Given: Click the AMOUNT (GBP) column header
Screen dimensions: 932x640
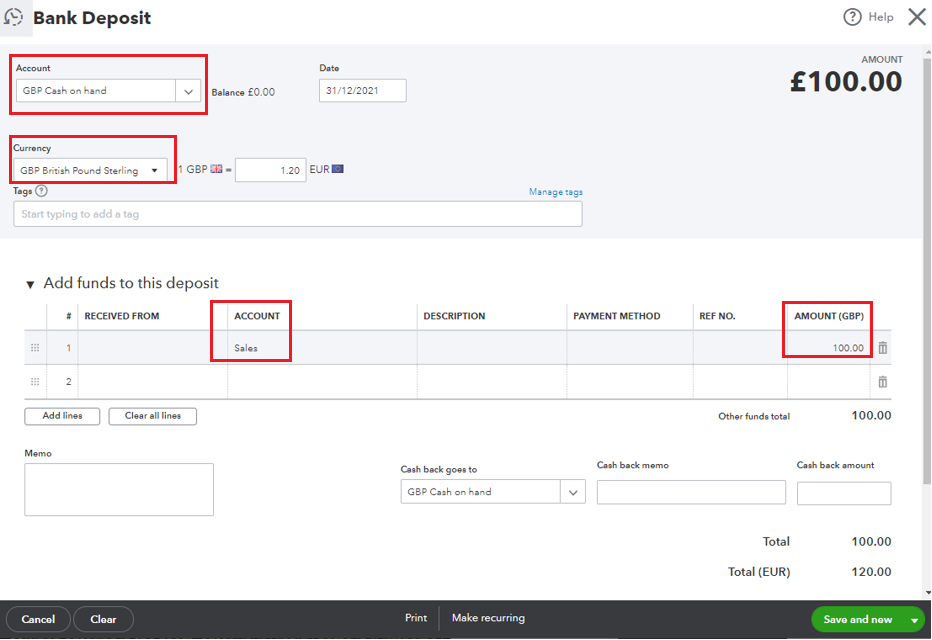Looking at the screenshot, I should click(829, 316).
